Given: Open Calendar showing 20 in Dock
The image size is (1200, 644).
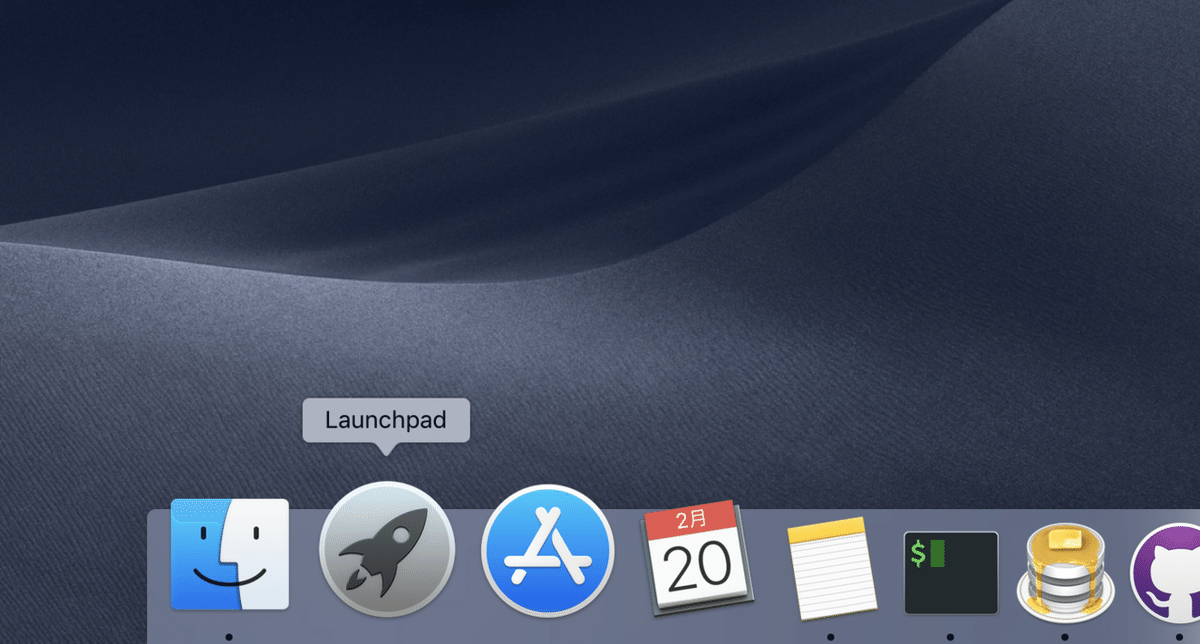Looking at the screenshot, I should [696, 558].
